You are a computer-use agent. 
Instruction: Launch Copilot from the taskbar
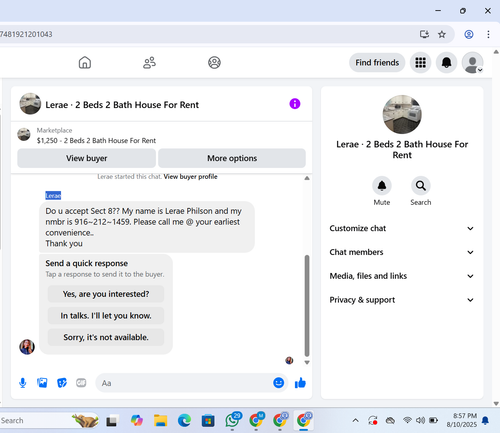pyautogui.click(x=137, y=421)
